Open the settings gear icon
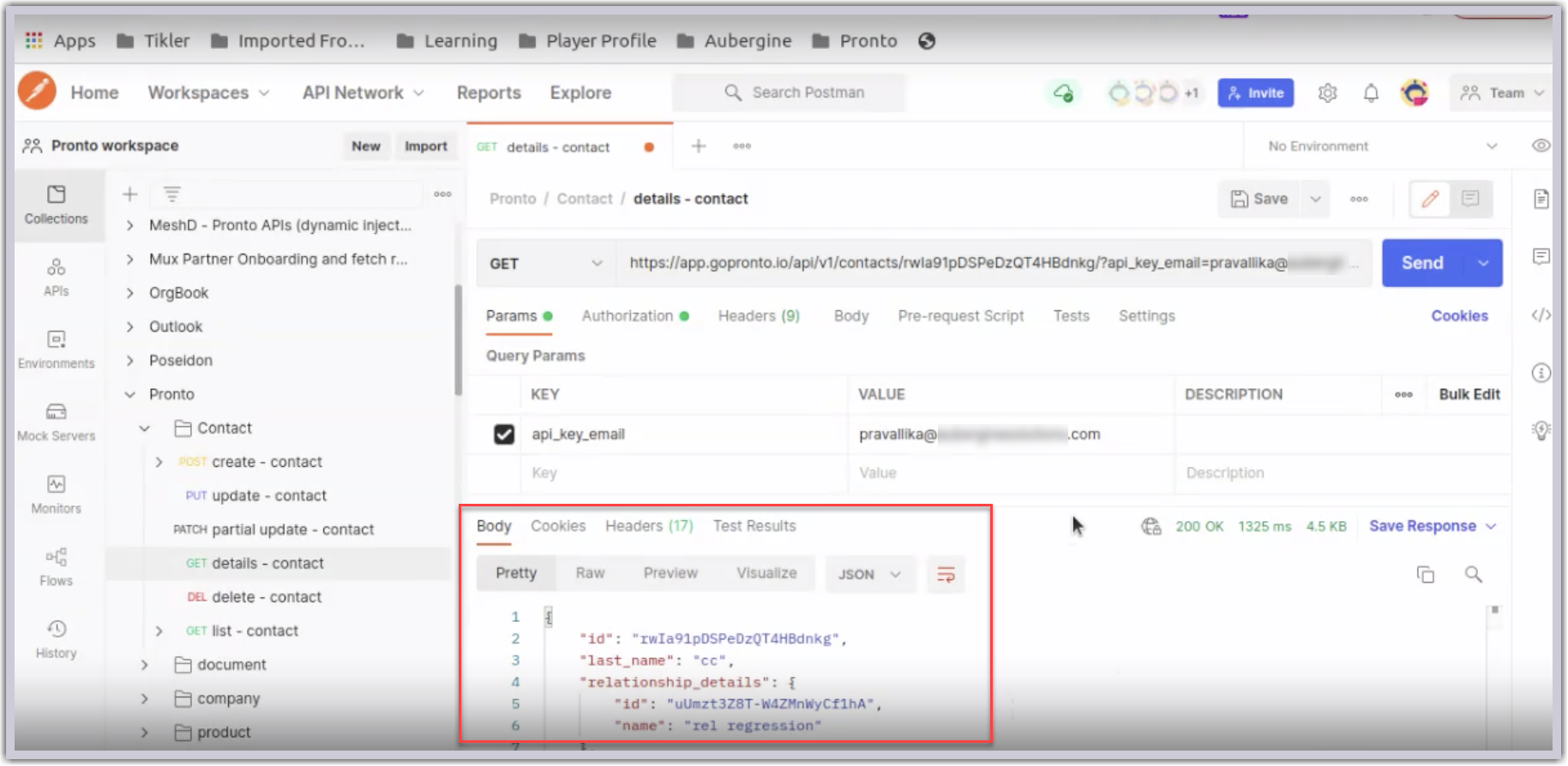 click(x=1327, y=93)
